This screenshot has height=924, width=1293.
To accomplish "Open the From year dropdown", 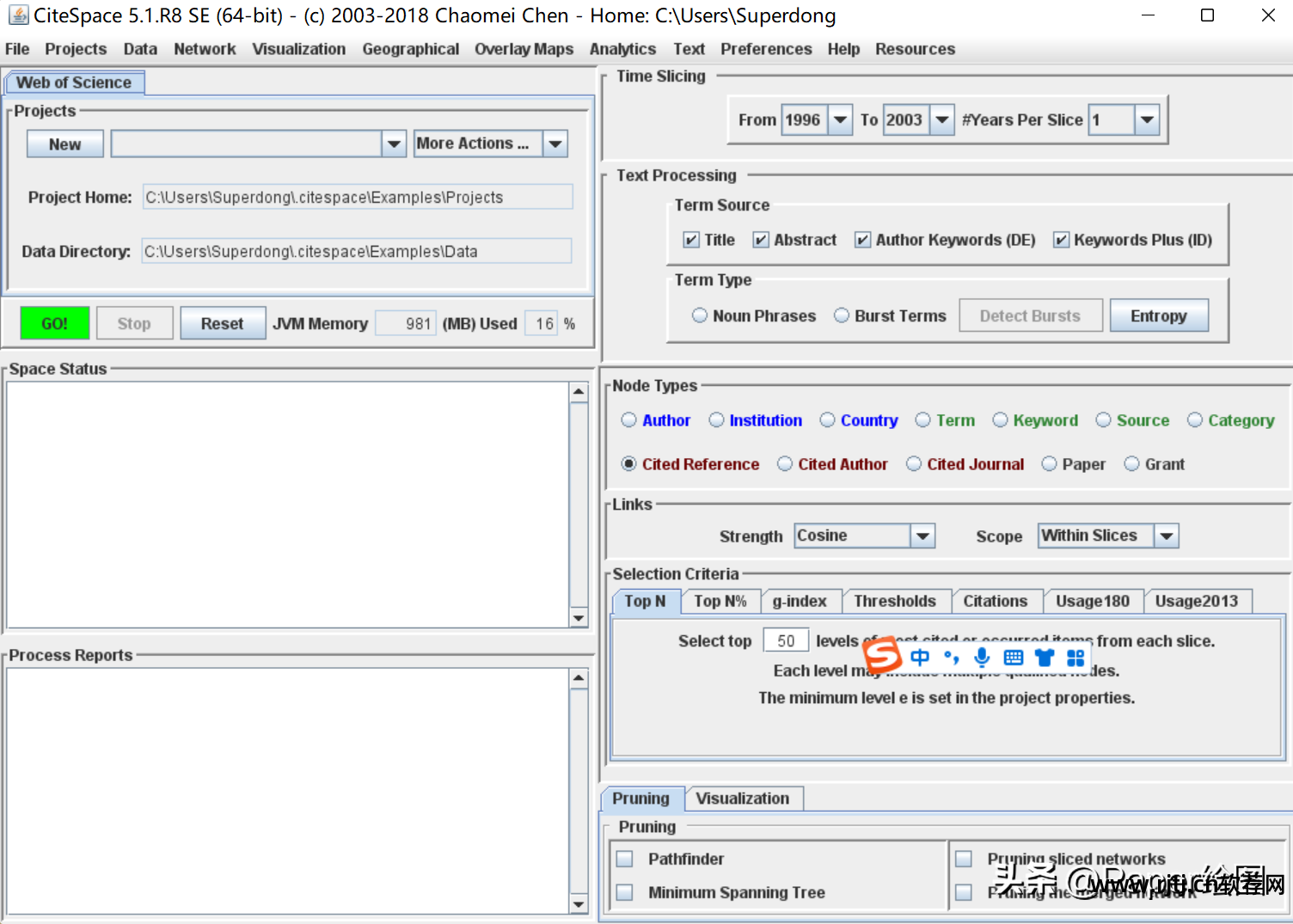I will point(840,119).
